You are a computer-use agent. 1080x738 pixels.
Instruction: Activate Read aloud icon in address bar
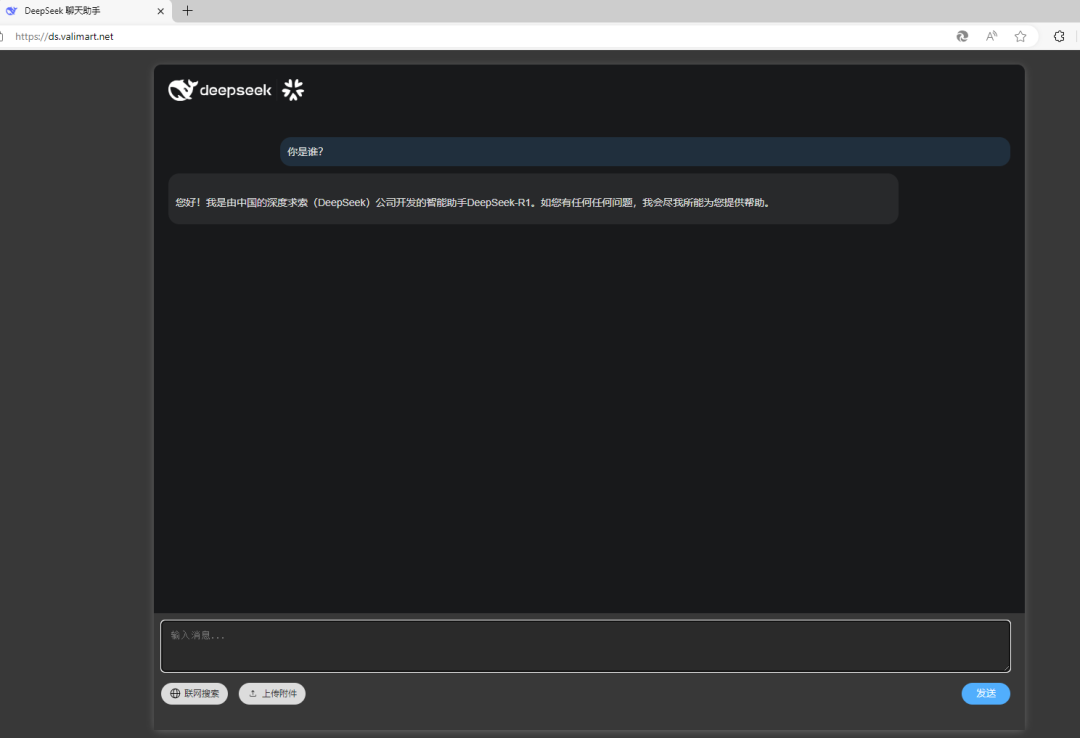tap(991, 37)
